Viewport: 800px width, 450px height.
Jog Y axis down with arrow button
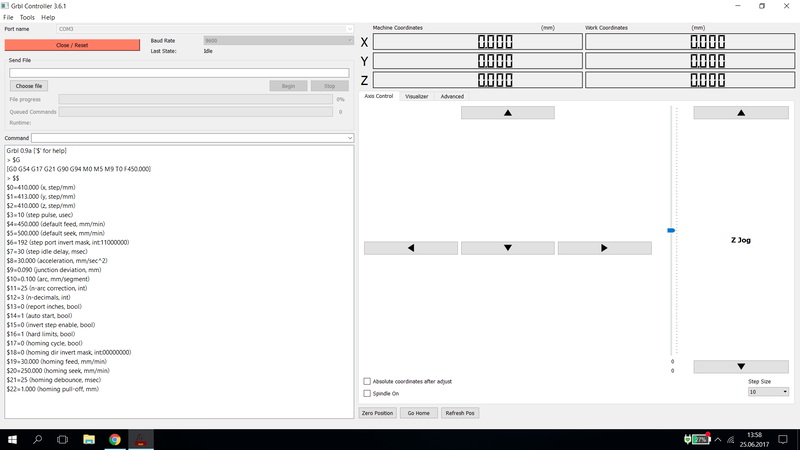508,248
